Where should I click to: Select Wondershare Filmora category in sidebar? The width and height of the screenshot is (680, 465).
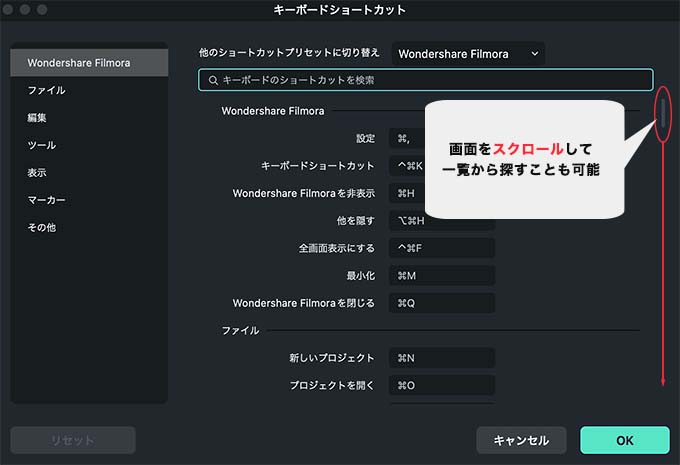[x=89, y=63]
